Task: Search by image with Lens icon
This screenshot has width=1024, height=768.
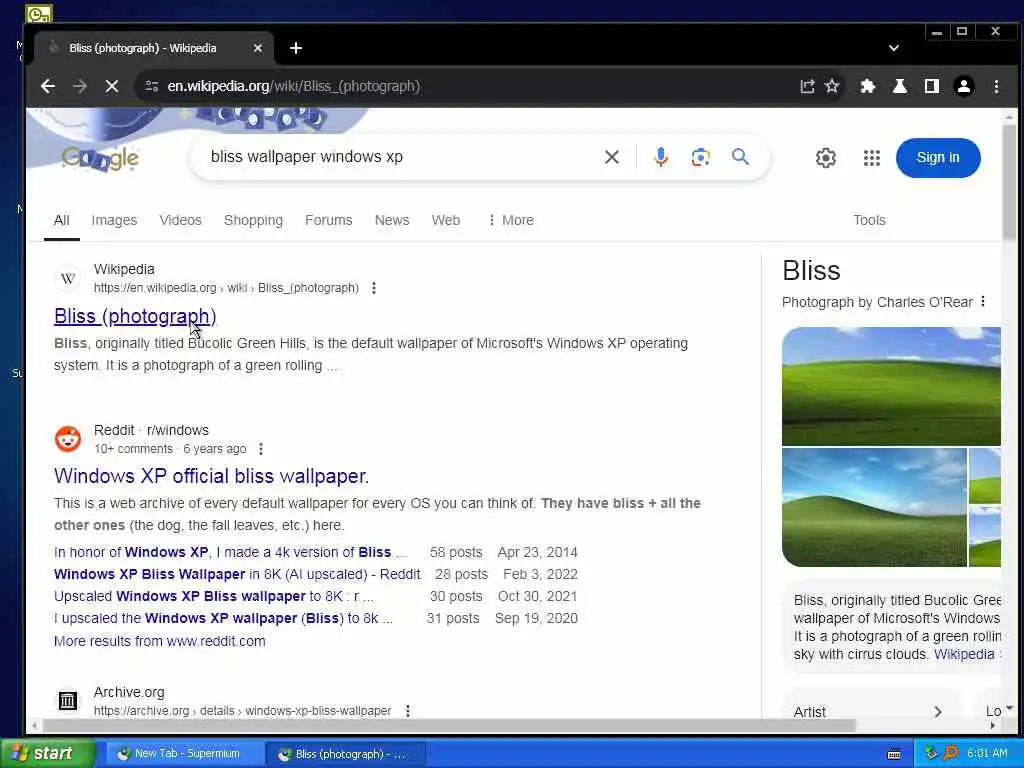Action: pyautogui.click(x=701, y=157)
